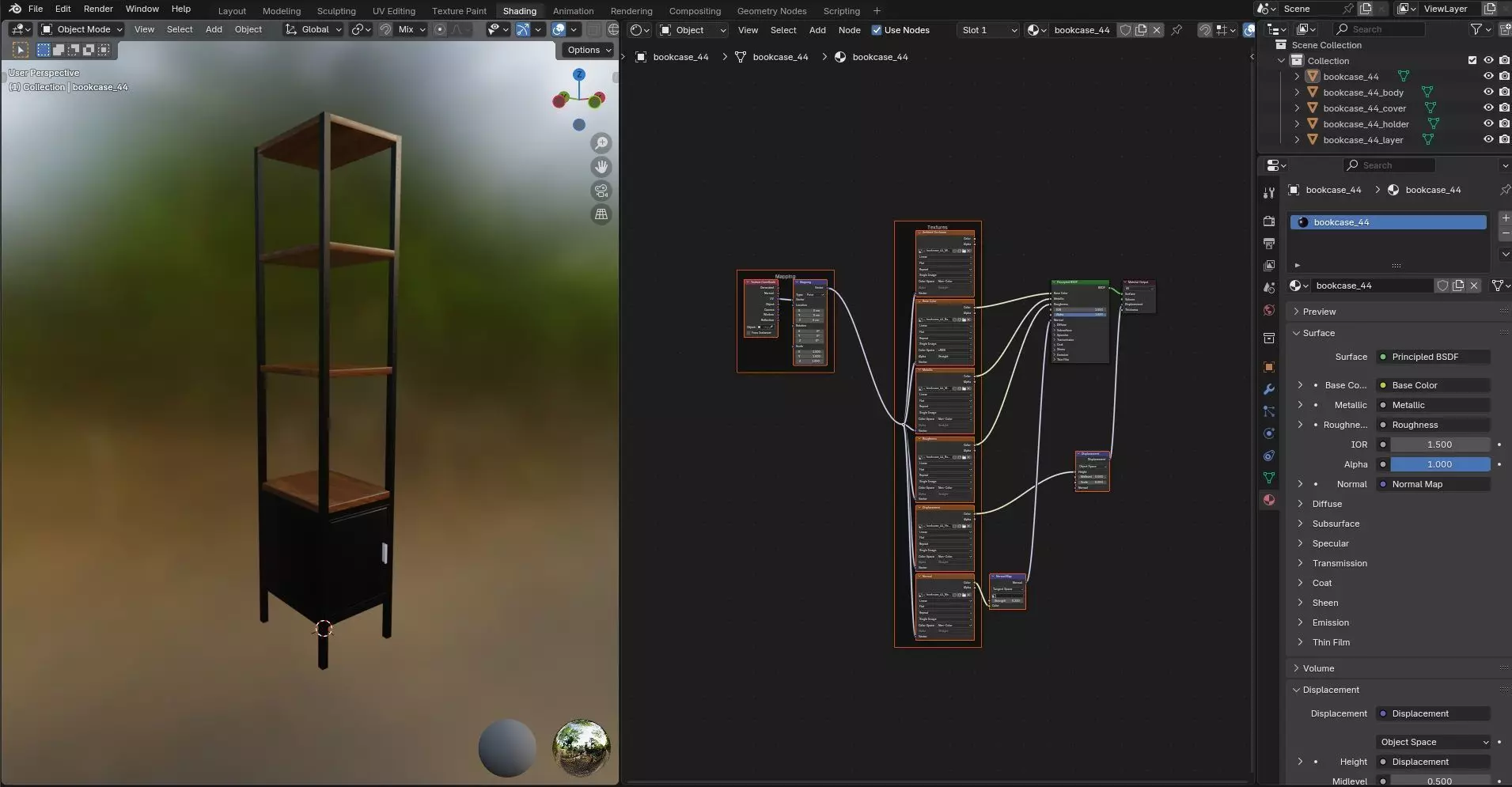Choose the select box new-selection mode icon
The height and width of the screenshot is (787, 1512).
pyautogui.click(x=44, y=50)
